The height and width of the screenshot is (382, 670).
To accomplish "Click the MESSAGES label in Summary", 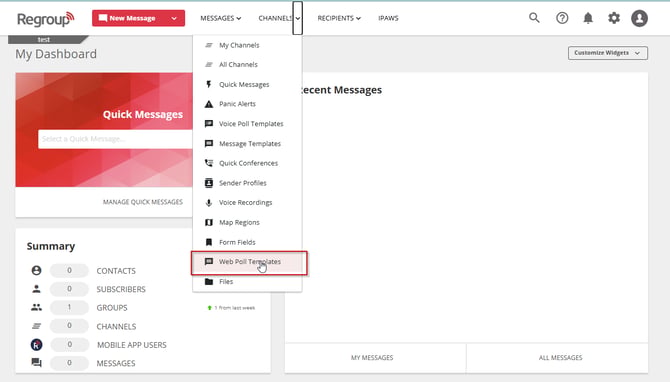I will point(116,363).
